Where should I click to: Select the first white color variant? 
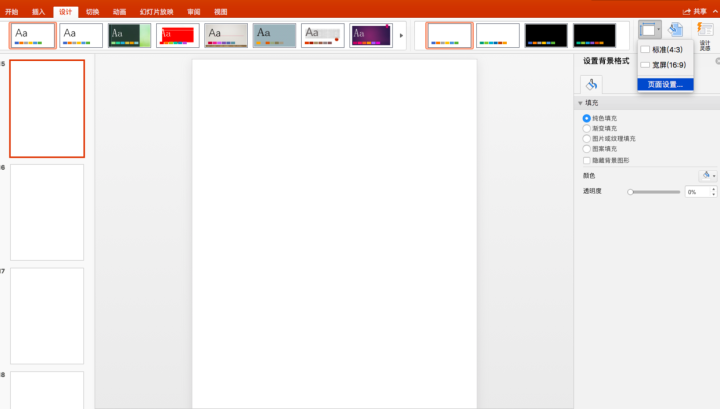tap(449, 35)
